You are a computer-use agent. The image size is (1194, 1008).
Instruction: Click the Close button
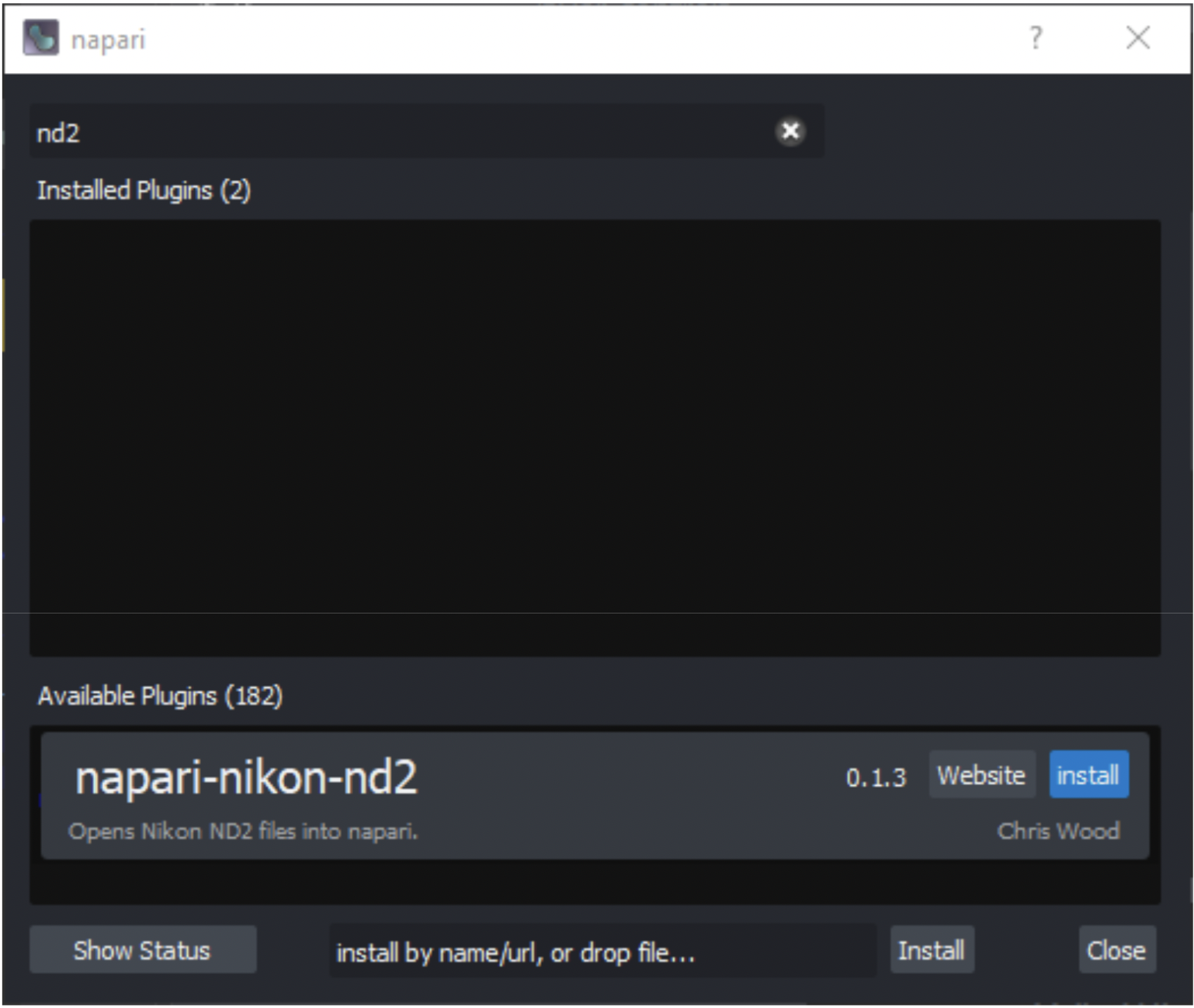(1116, 950)
